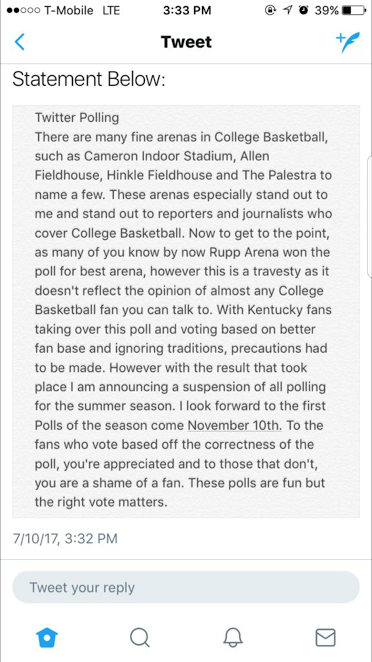Open the Notifications bell tab
This screenshot has height=662, width=372.
(233, 637)
